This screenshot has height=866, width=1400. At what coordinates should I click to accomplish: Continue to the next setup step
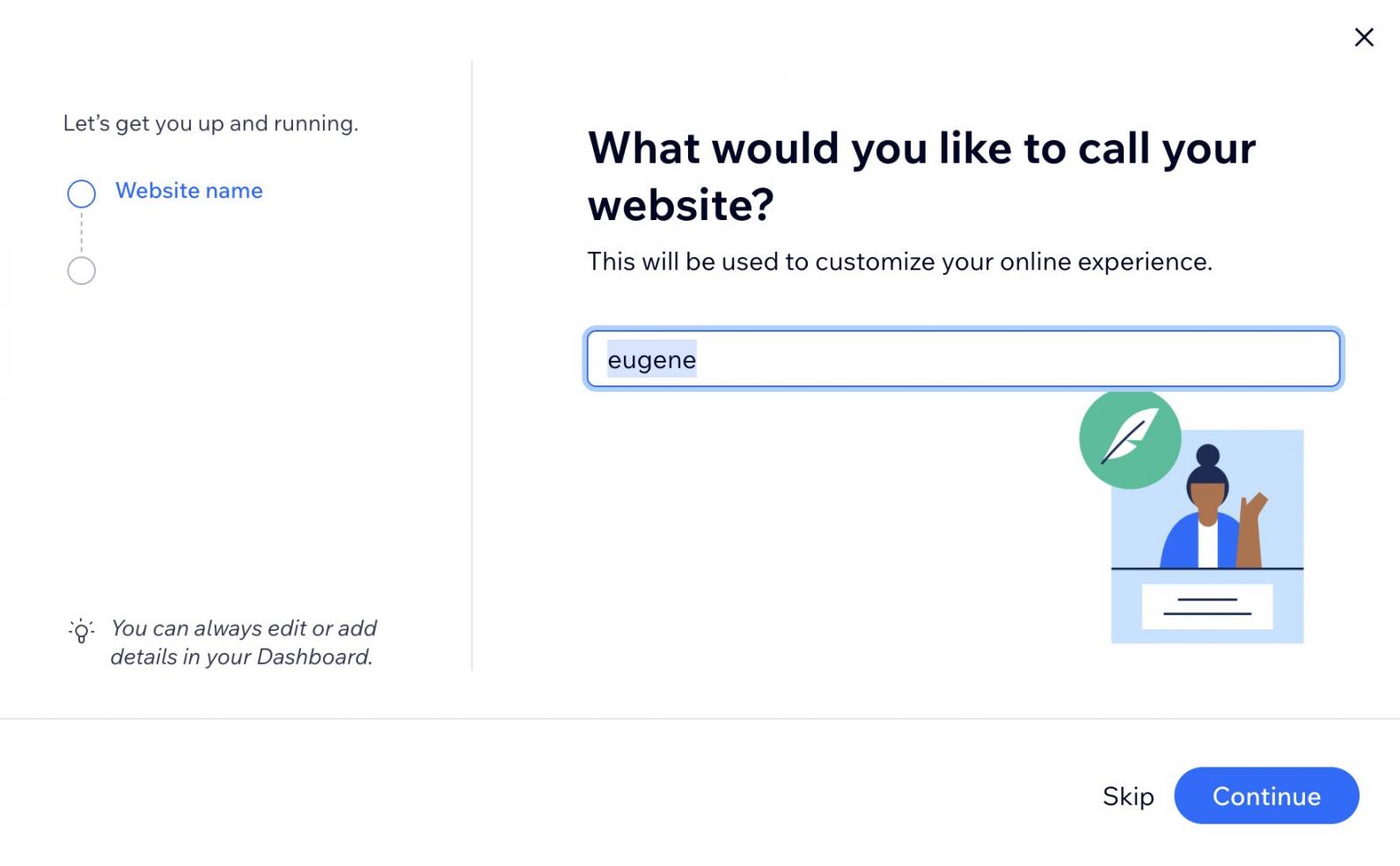point(1266,796)
